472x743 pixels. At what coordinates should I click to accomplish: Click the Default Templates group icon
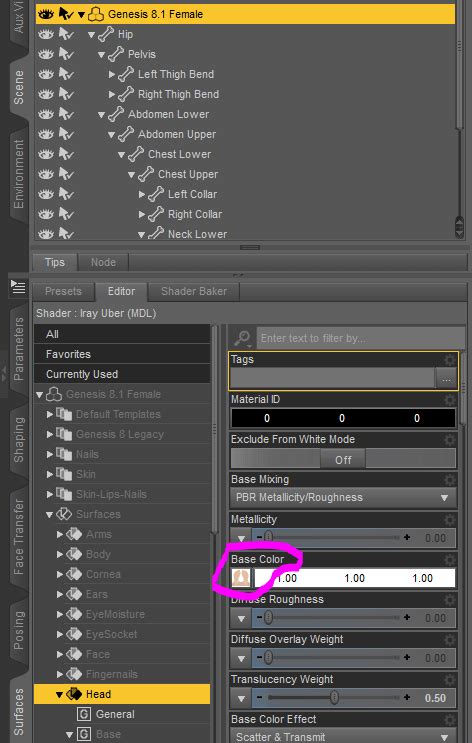point(64,414)
